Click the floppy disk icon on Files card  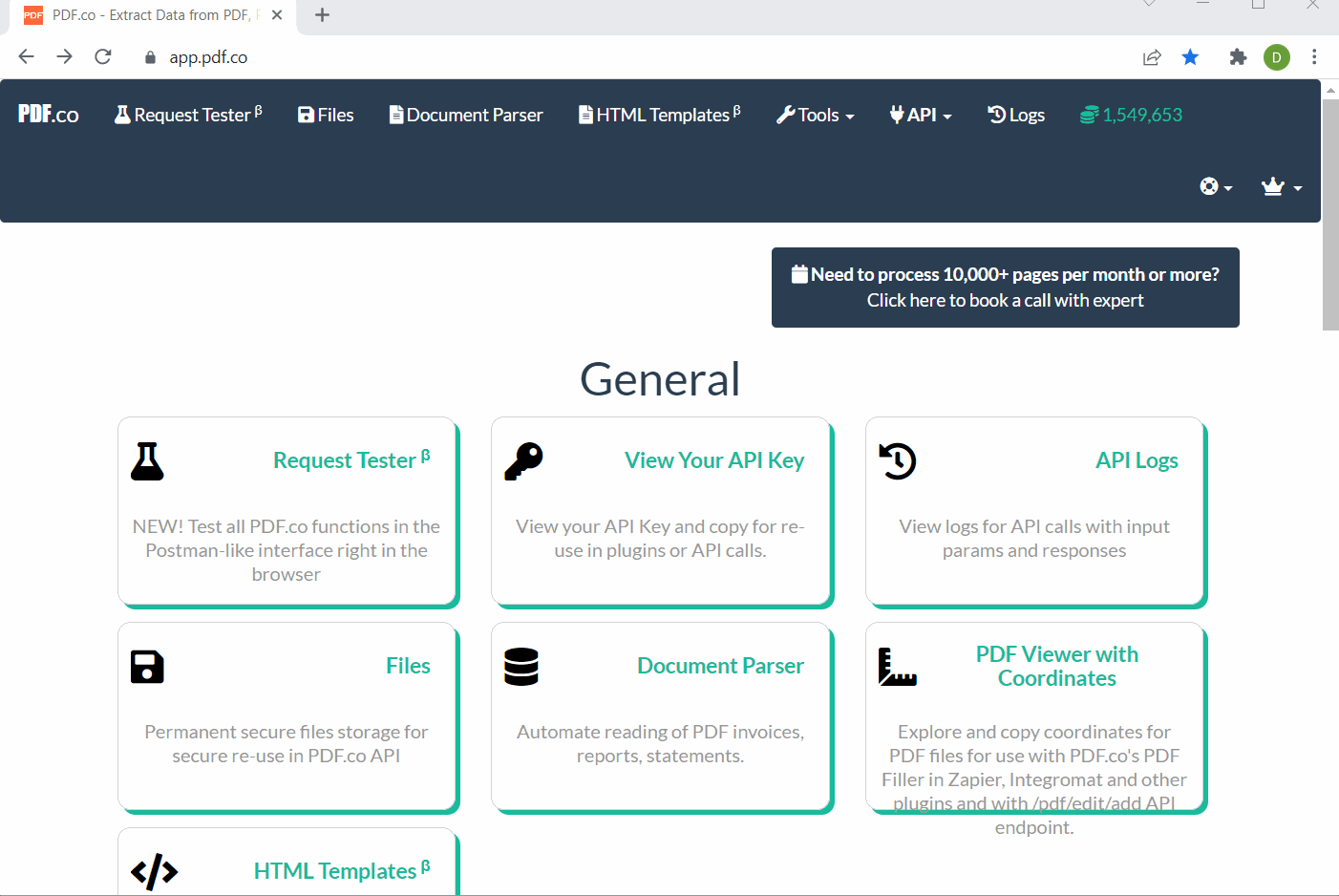point(147,667)
